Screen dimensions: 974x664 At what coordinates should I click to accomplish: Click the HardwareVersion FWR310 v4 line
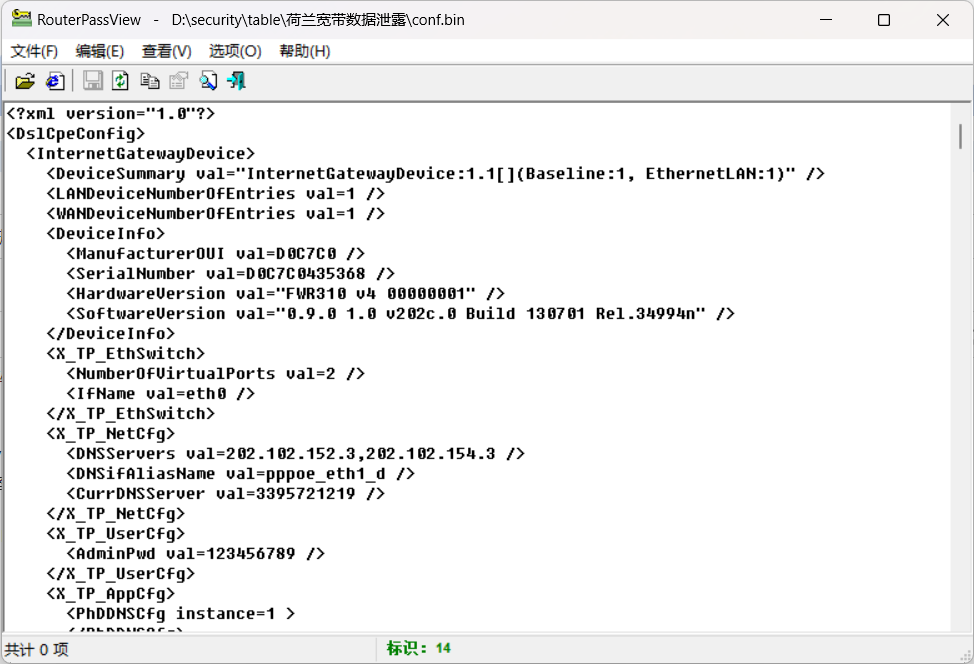click(286, 293)
